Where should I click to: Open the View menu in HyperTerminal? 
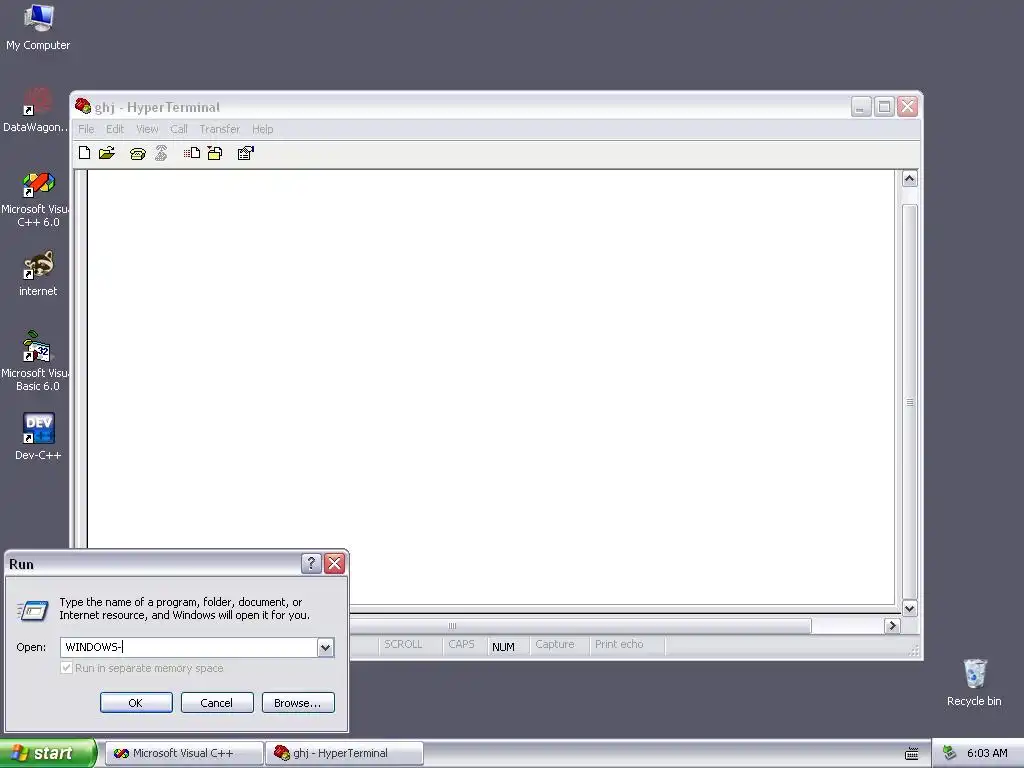pyautogui.click(x=147, y=129)
